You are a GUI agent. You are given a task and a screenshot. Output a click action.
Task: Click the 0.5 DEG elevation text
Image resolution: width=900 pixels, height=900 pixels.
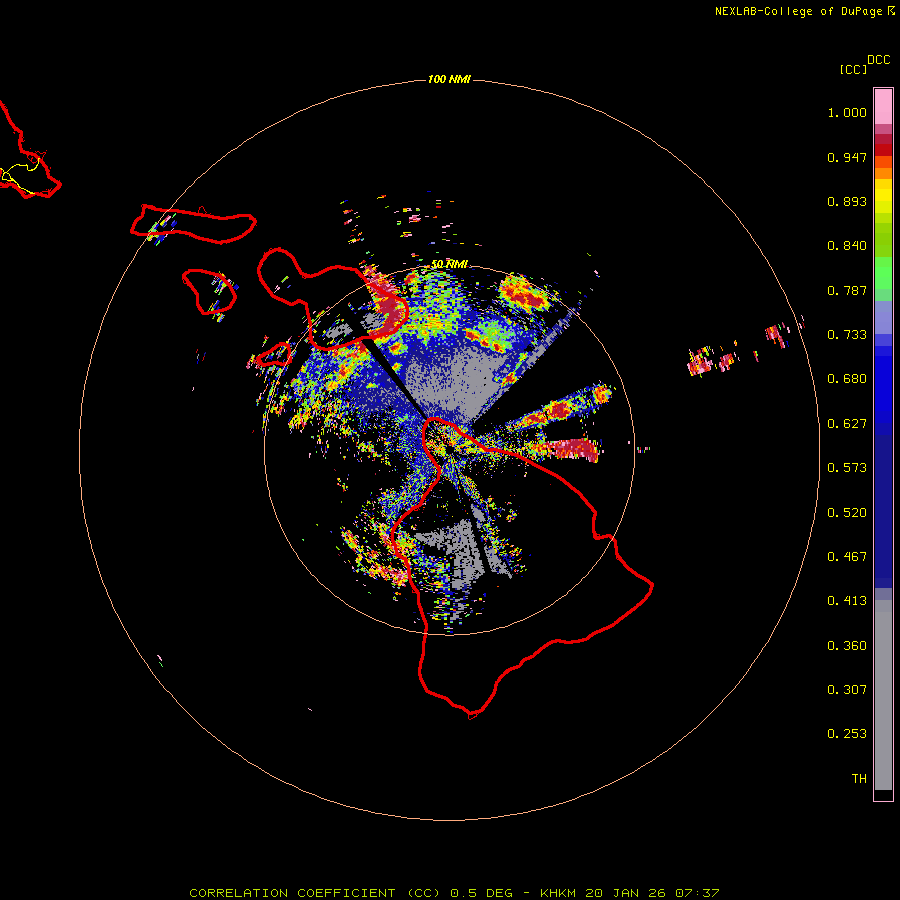[484, 893]
